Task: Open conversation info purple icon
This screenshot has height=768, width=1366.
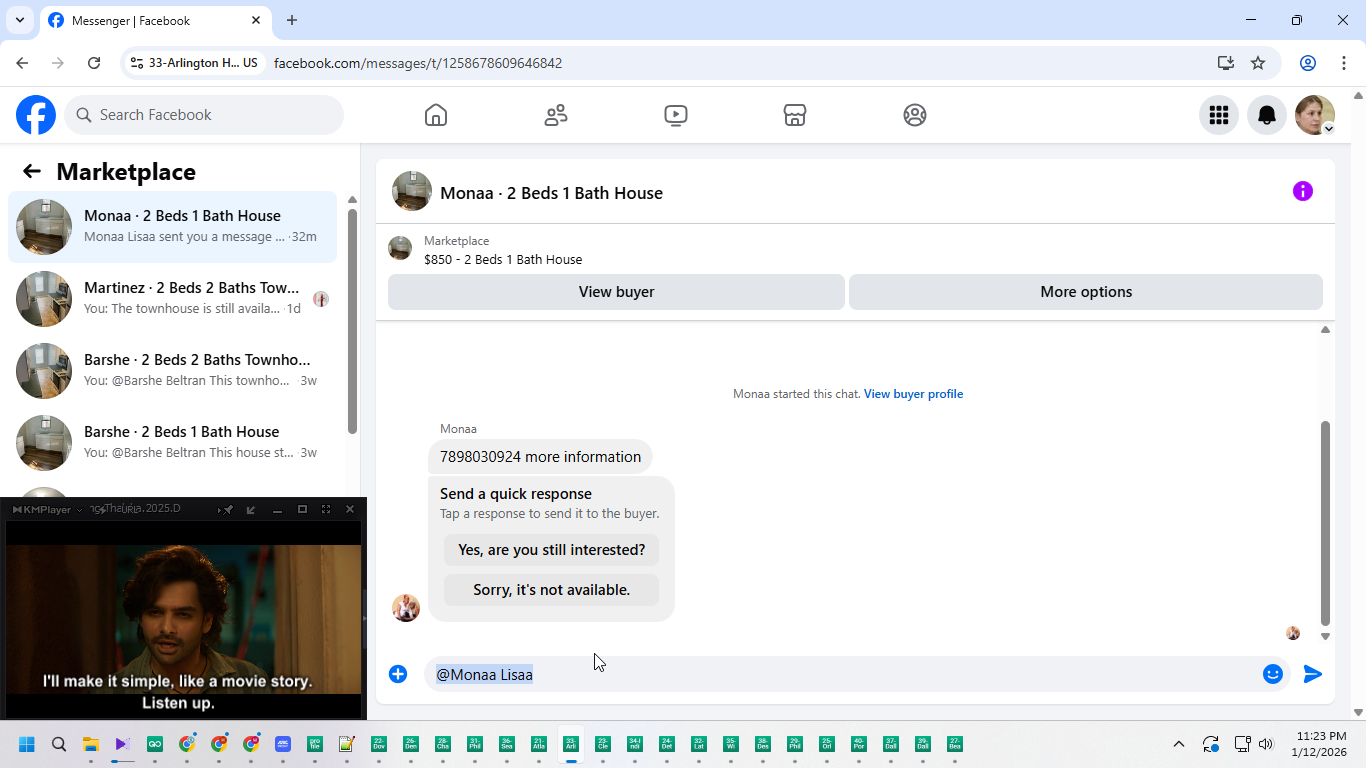Action: tap(1303, 191)
